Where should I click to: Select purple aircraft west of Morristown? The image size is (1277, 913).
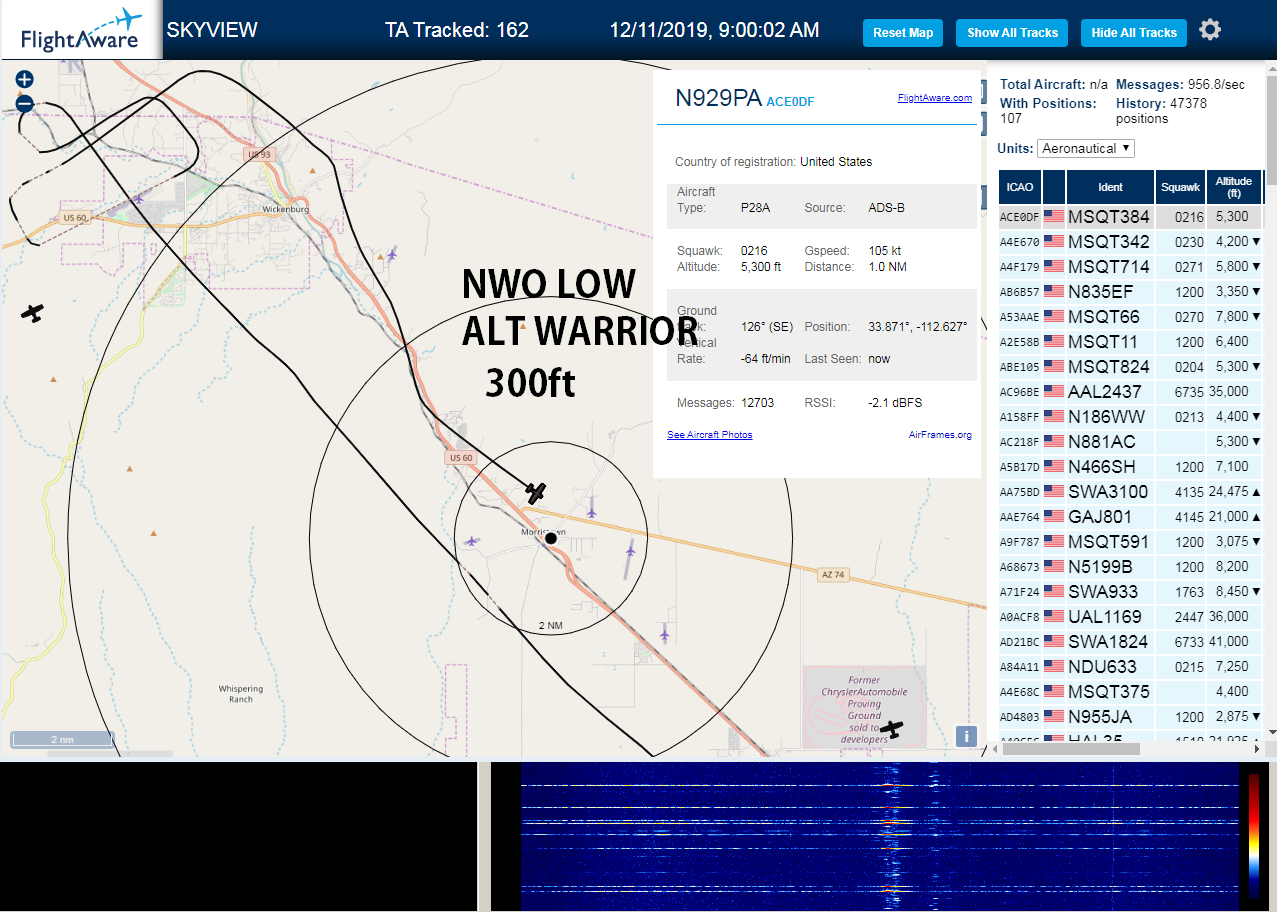tap(471, 541)
